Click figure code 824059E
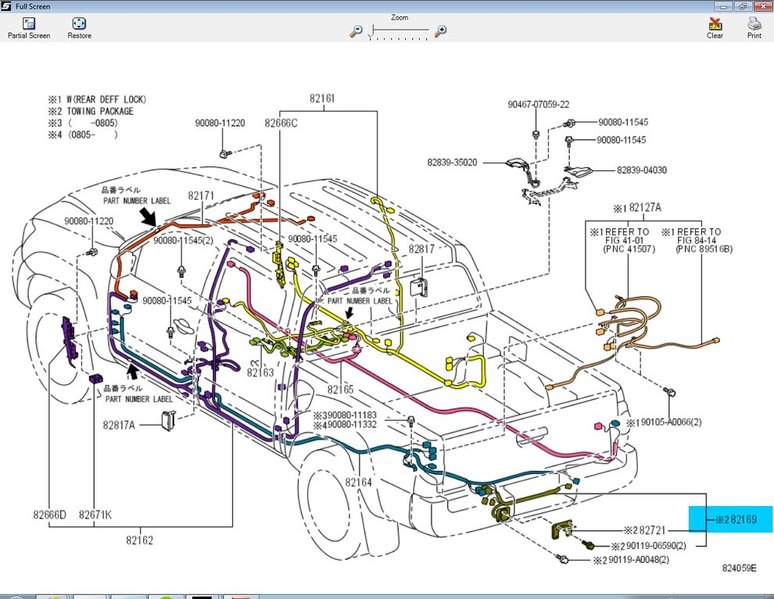 click(739, 568)
